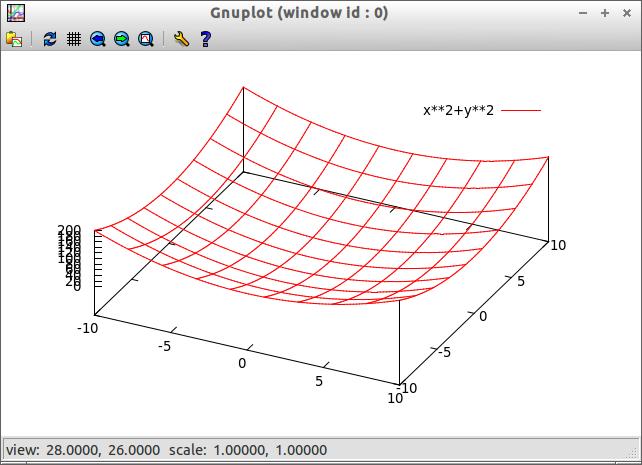Viewport: 642px width, 465px height.
Task: Apply the previous zoom settings
Action: pyautogui.click(x=98, y=39)
